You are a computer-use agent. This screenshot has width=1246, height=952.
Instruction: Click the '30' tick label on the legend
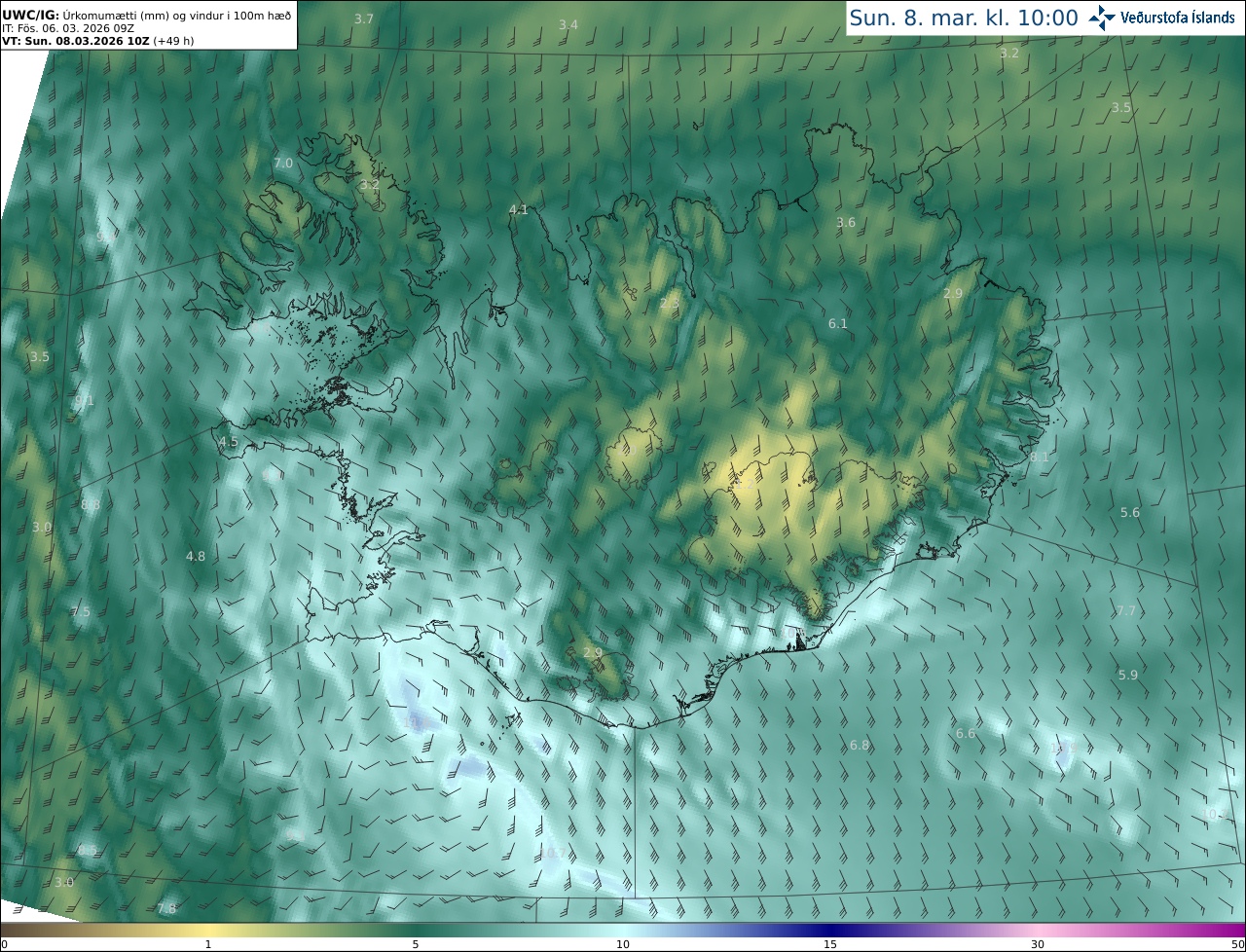(1038, 944)
